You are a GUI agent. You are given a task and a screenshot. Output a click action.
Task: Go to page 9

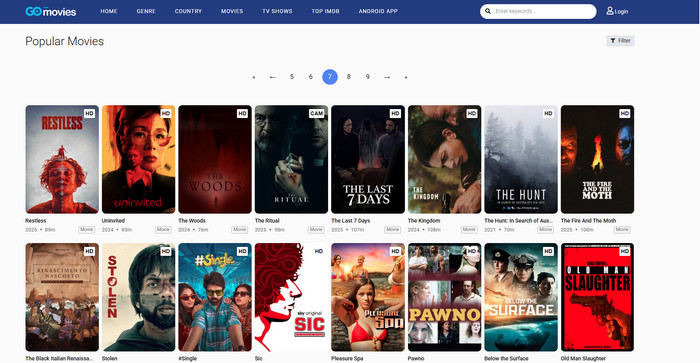coord(368,77)
